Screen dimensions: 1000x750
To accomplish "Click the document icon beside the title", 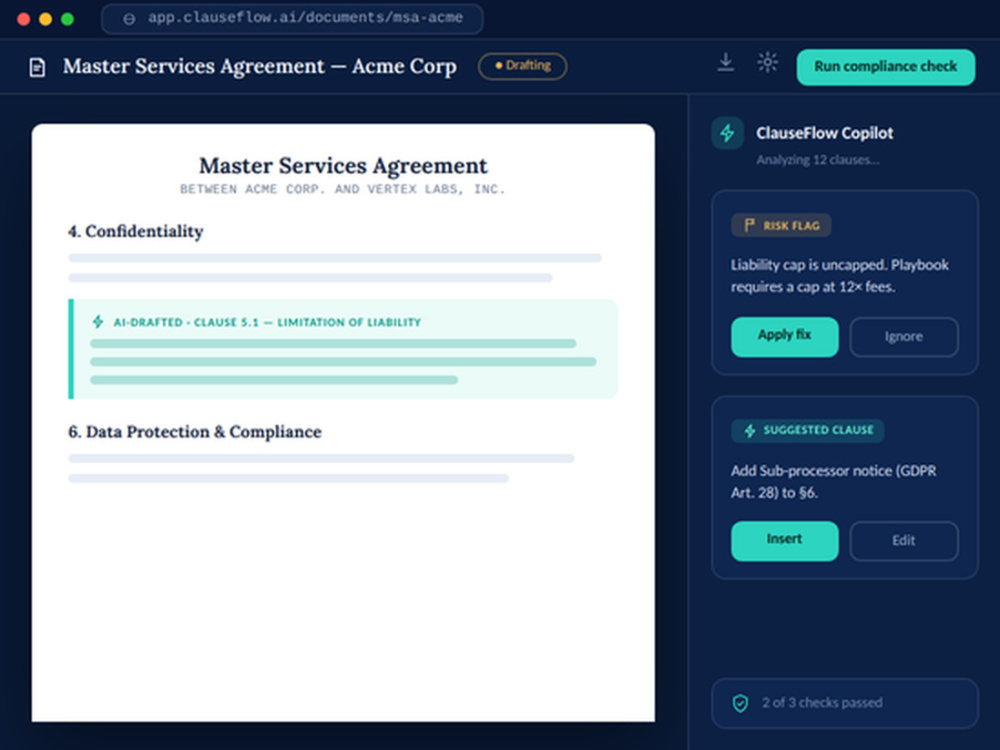I will [38, 67].
